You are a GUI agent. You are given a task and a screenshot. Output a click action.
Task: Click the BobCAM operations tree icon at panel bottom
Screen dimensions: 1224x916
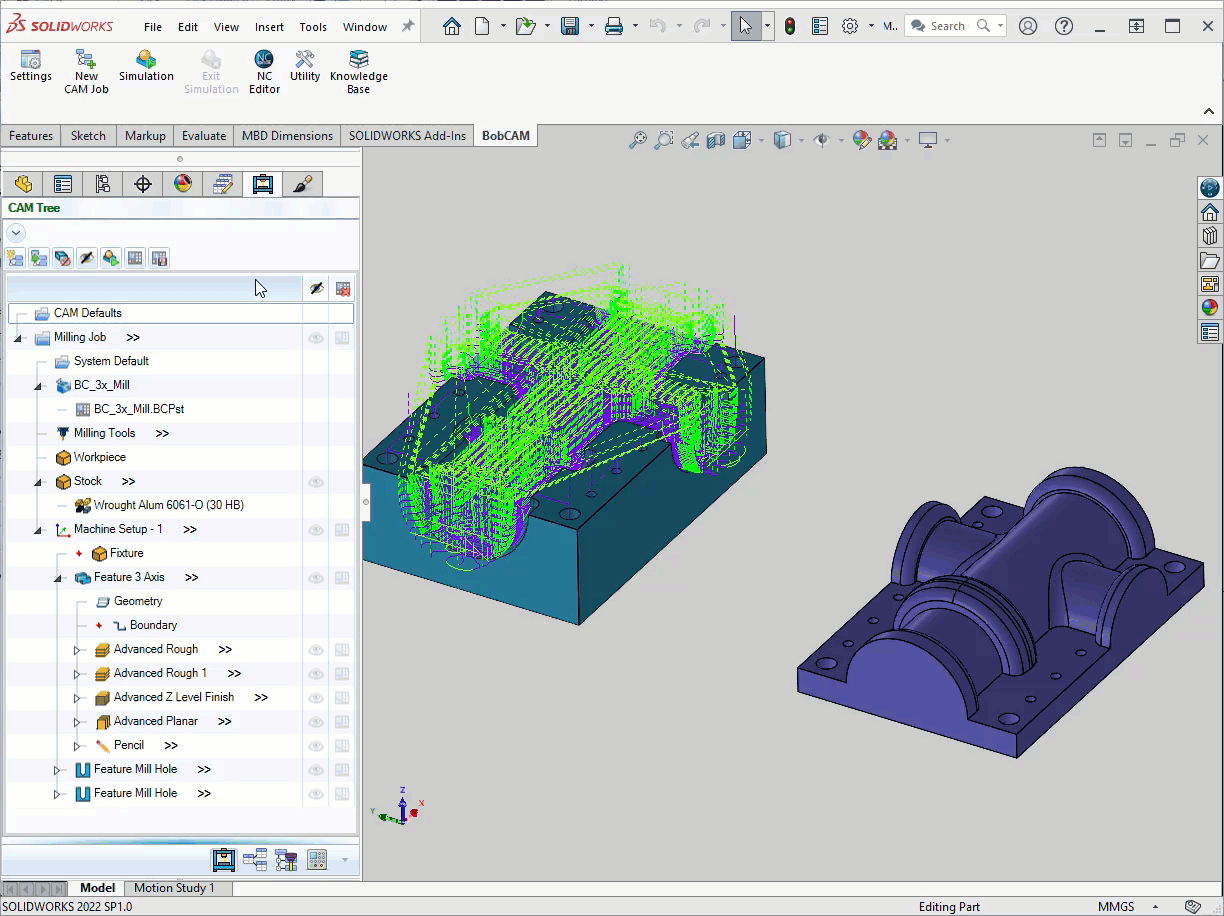click(x=255, y=859)
